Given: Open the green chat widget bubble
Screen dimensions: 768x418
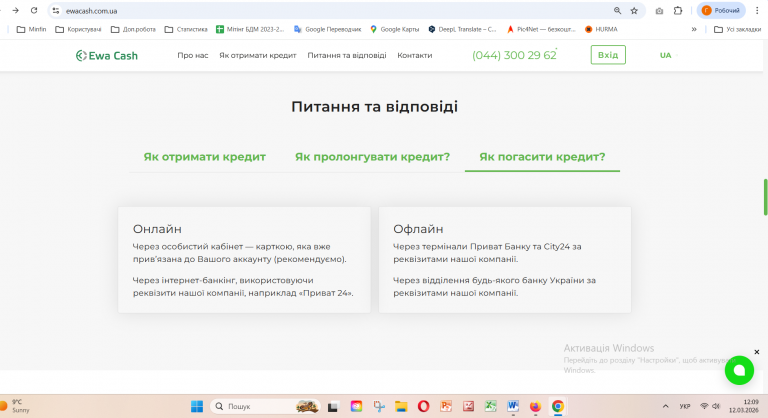Looking at the screenshot, I should (x=739, y=370).
